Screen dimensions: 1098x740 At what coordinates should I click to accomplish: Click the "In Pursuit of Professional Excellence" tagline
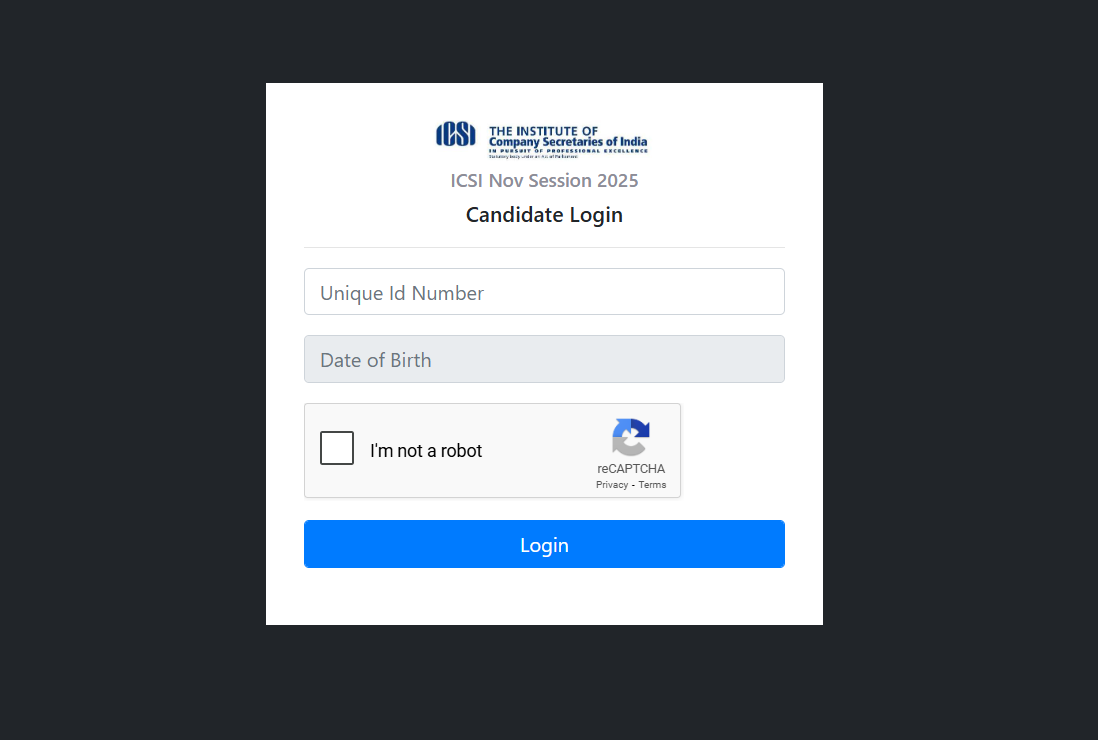coord(567,151)
